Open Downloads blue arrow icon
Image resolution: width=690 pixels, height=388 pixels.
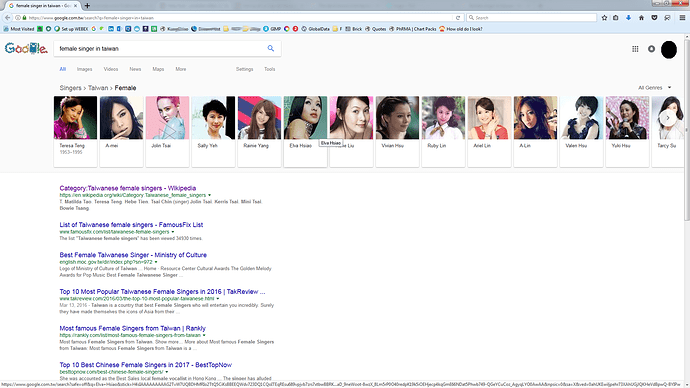628,18
